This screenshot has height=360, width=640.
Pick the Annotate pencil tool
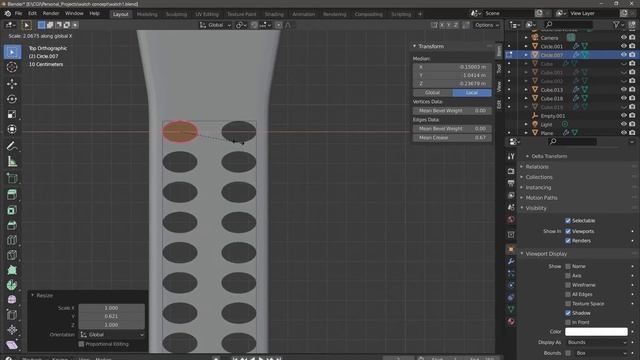tap(12, 146)
